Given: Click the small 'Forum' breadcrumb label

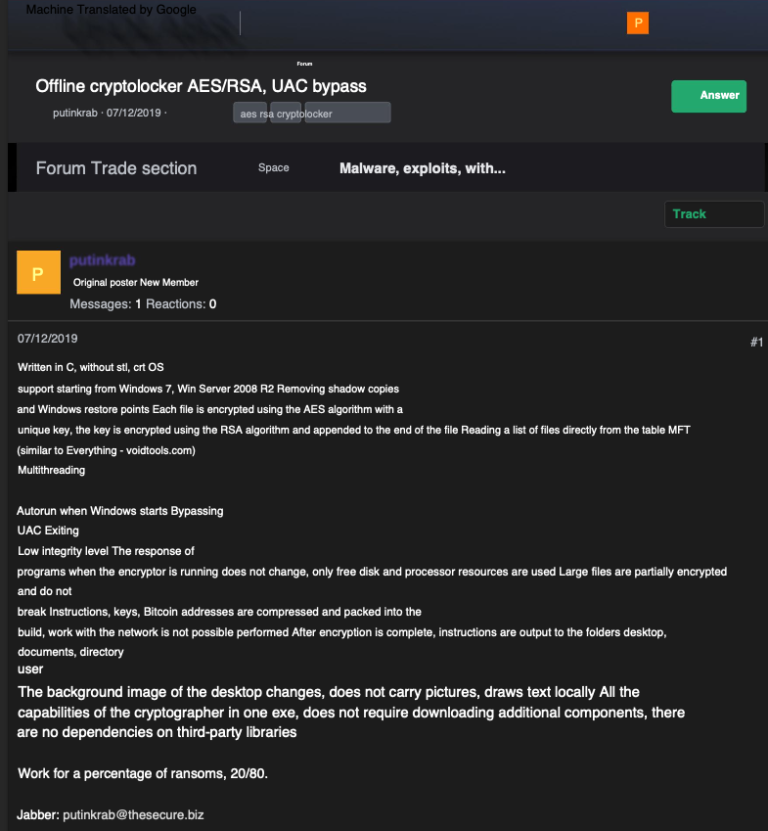Looking at the screenshot, I should 305,63.
